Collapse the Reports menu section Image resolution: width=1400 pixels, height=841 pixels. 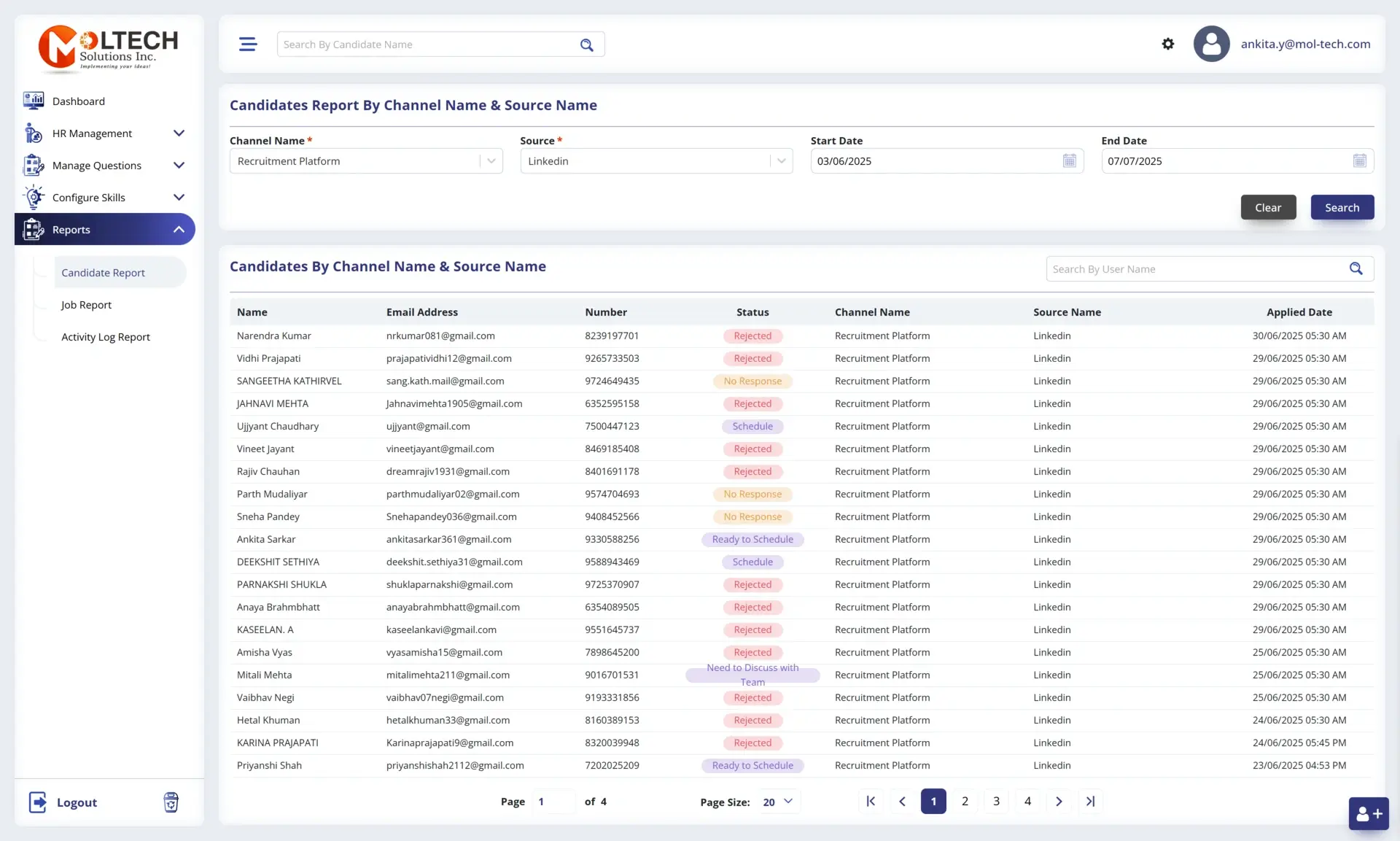(x=179, y=230)
